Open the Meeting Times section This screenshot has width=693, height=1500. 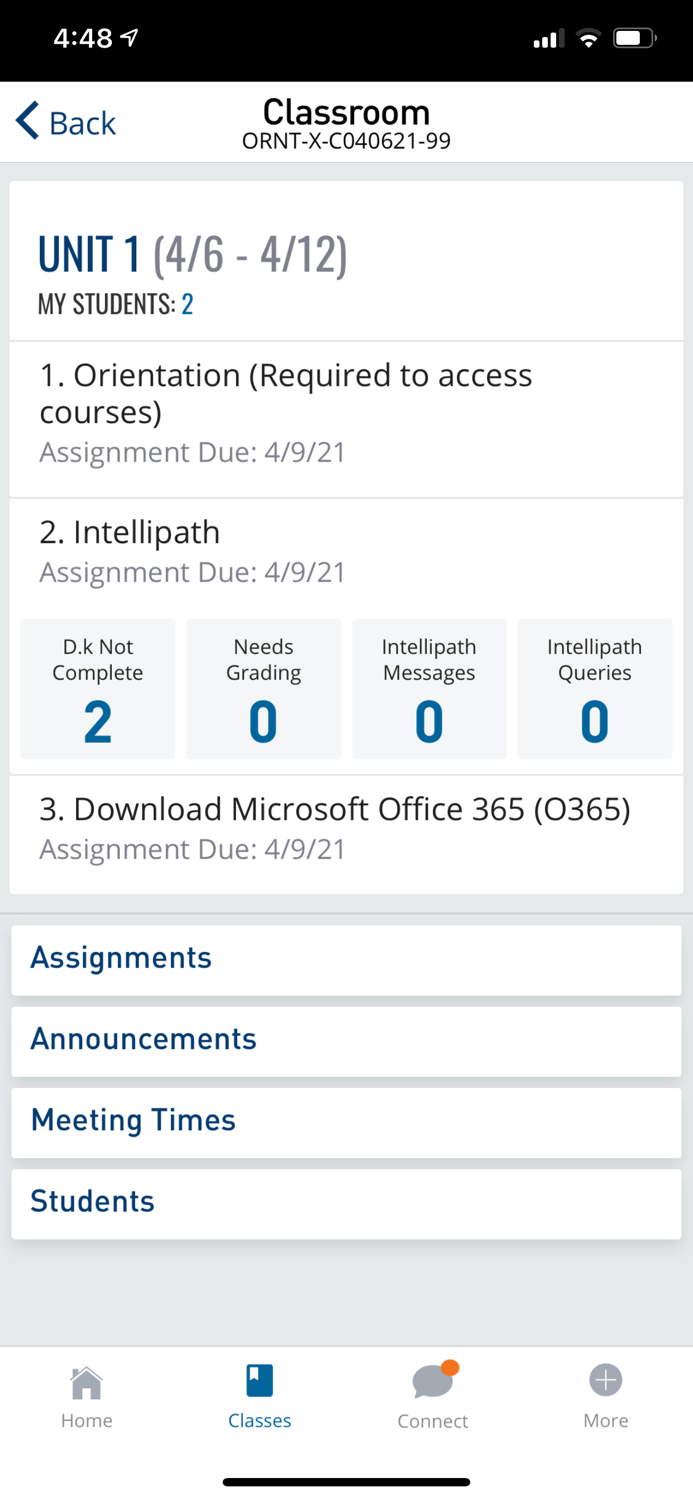pyautogui.click(x=346, y=1121)
